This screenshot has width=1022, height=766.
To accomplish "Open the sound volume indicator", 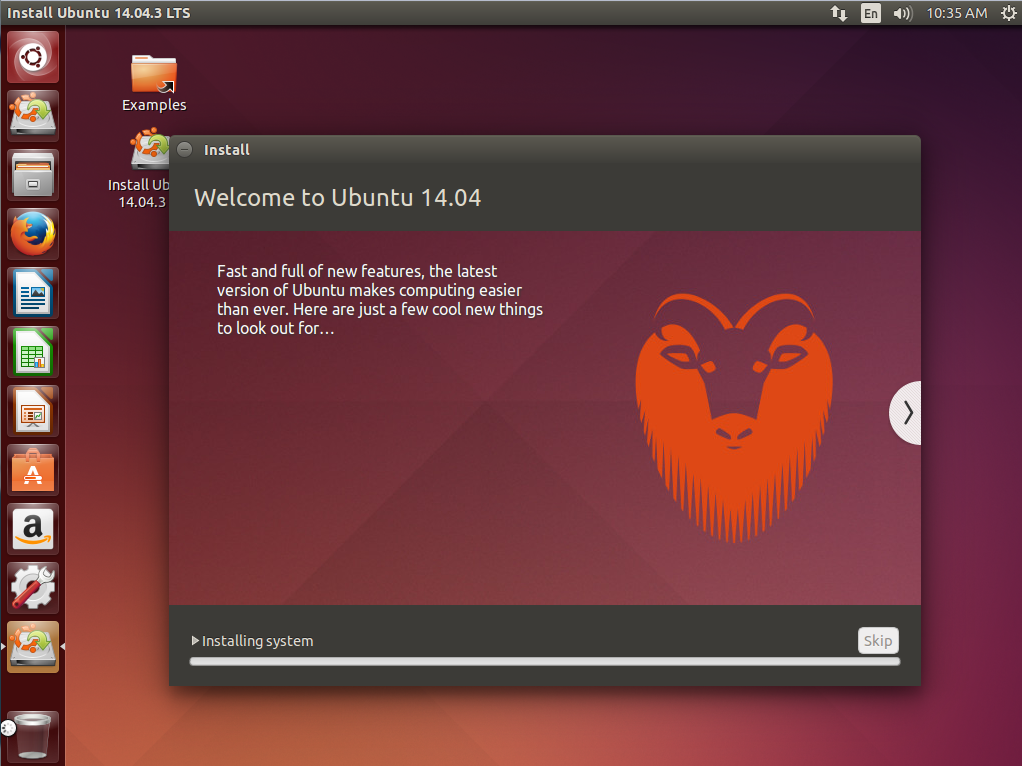I will (x=903, y=13).
